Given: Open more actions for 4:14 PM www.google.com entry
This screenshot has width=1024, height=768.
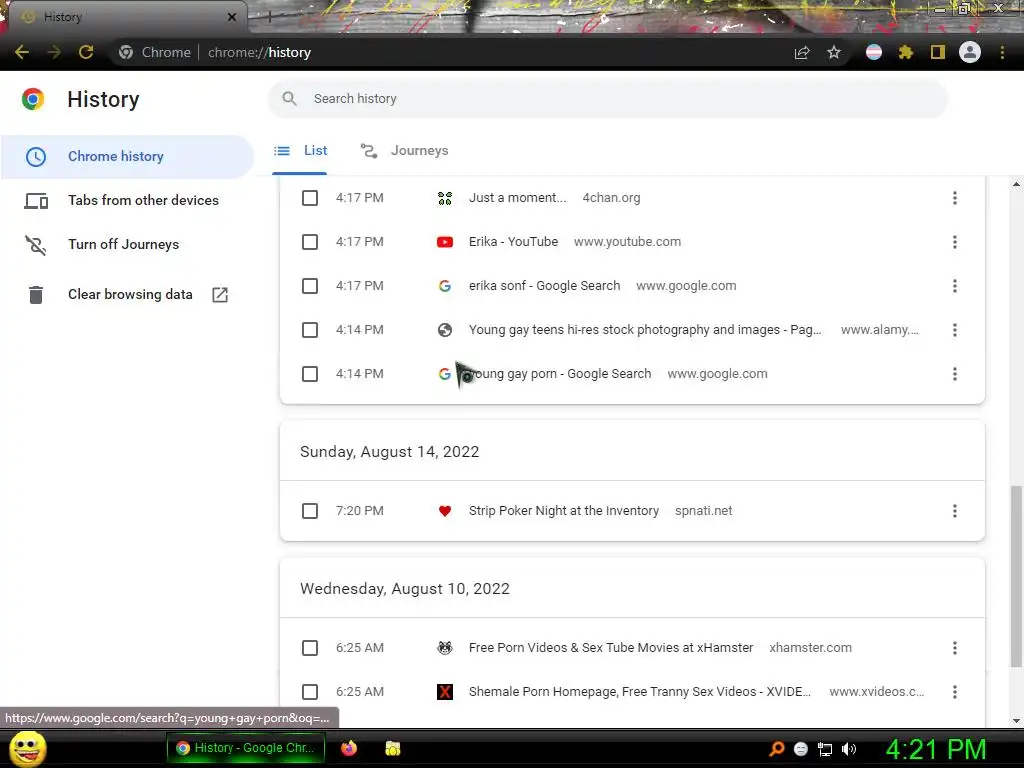Looking at the screenshot, I should 955,374.
